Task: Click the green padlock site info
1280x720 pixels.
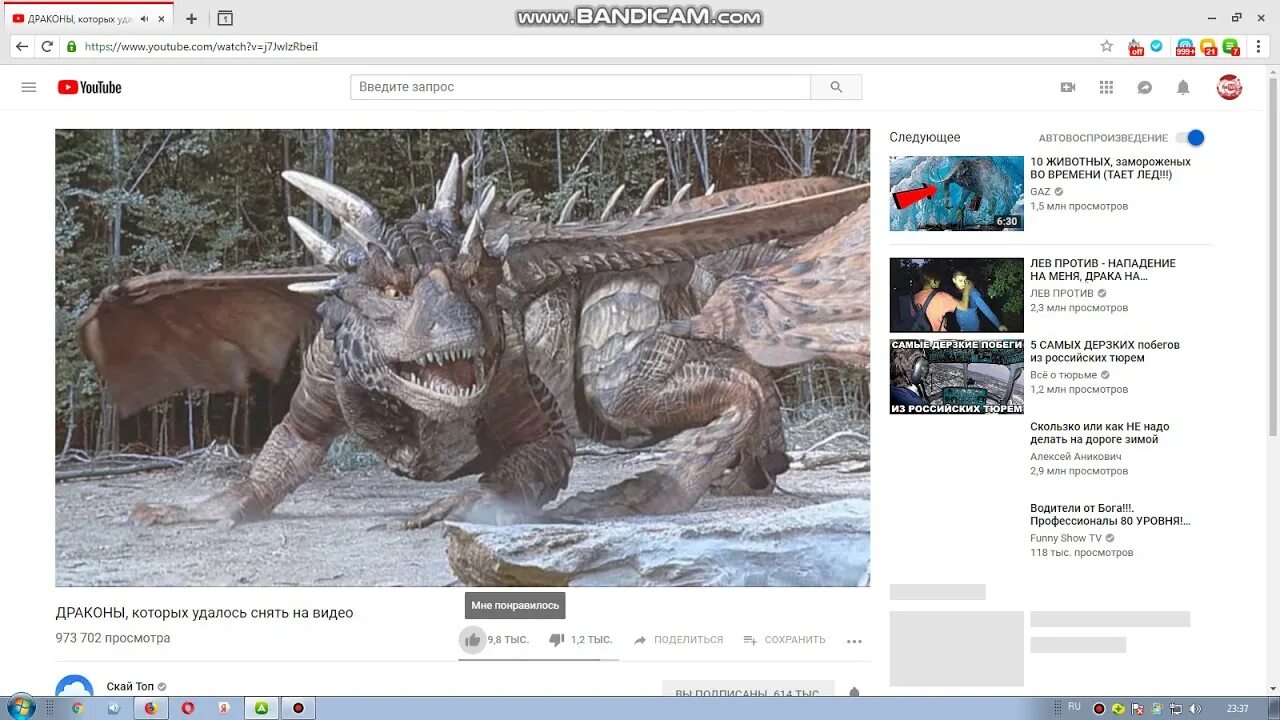Action: click(x=71, y=46)
